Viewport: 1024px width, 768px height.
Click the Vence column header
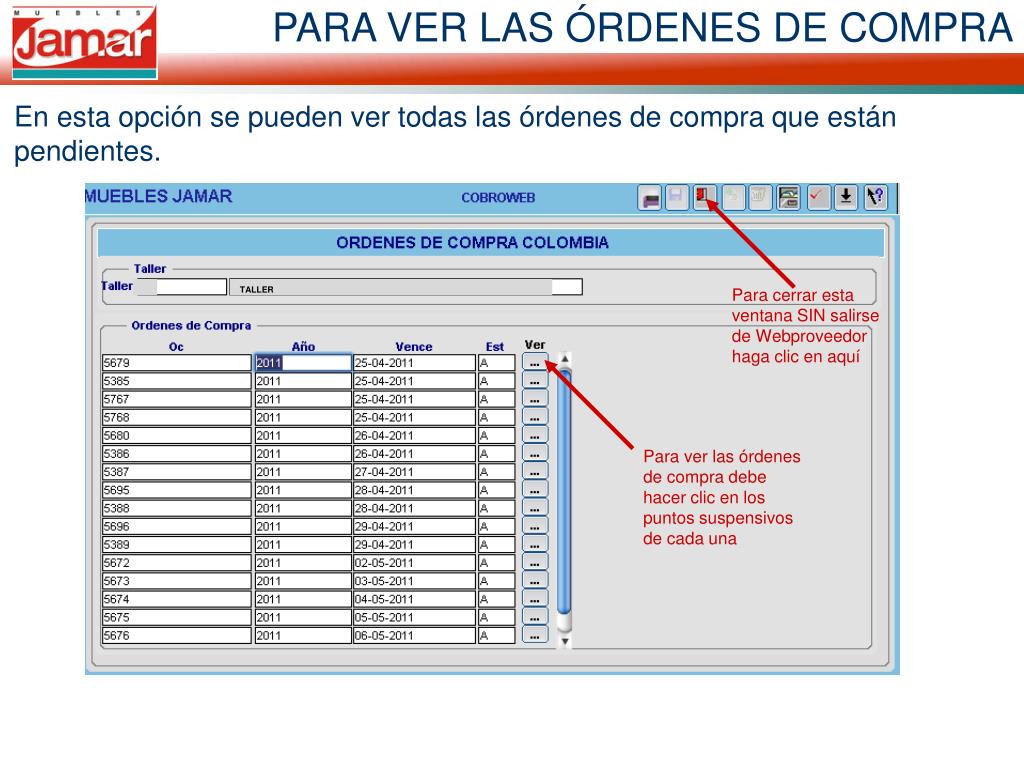tap(413, 347)
